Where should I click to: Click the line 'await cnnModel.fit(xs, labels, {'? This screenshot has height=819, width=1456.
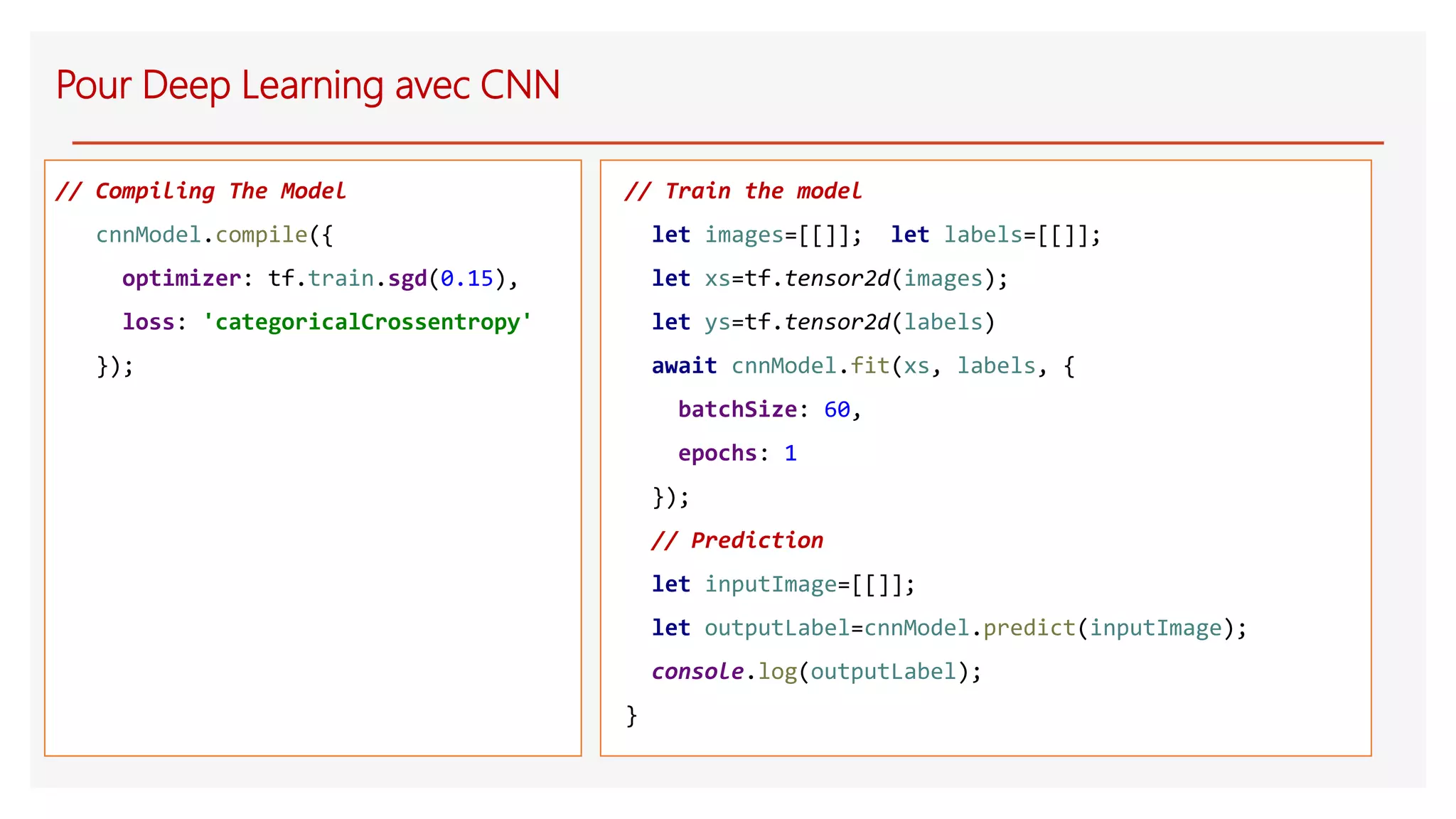pyautogui.click(x=863, y=366)
